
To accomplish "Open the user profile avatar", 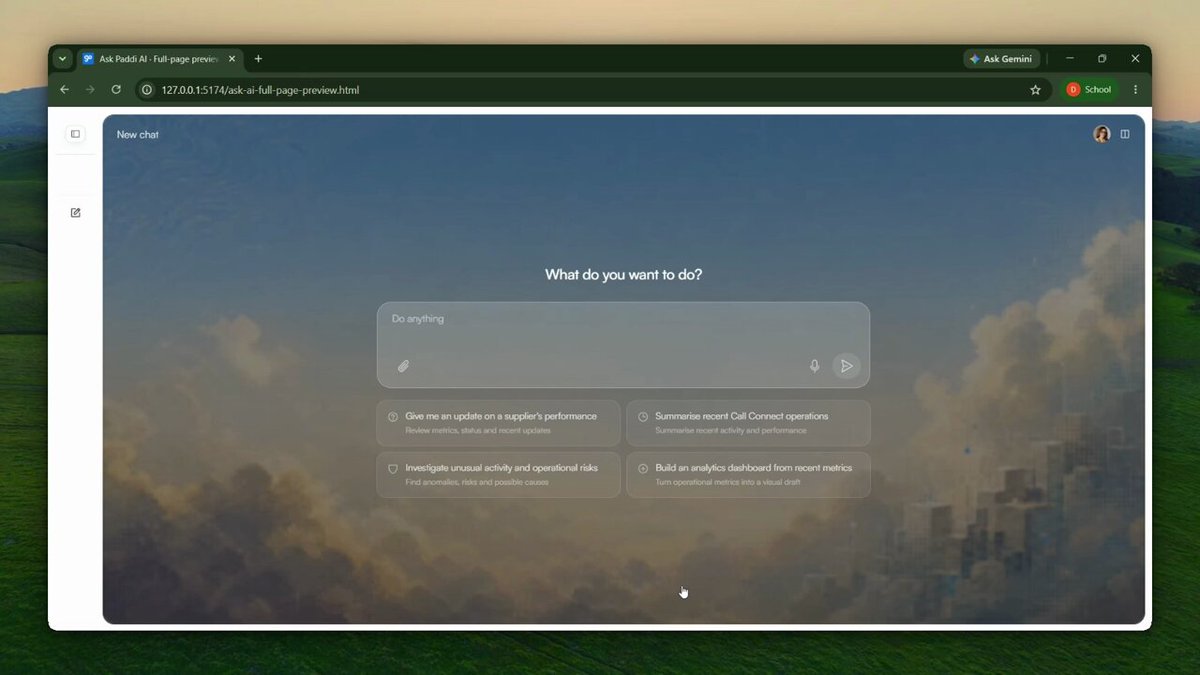I will [x=1102, y=134].
